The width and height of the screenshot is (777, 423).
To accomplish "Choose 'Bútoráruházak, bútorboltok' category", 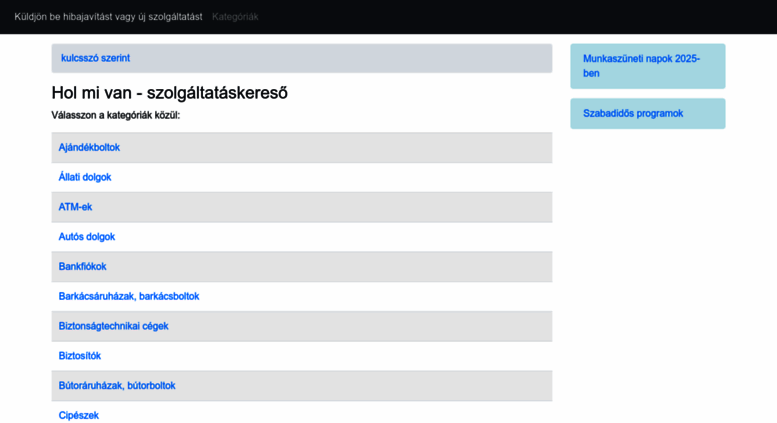I will pyautogui.click(x=117, y=385).
